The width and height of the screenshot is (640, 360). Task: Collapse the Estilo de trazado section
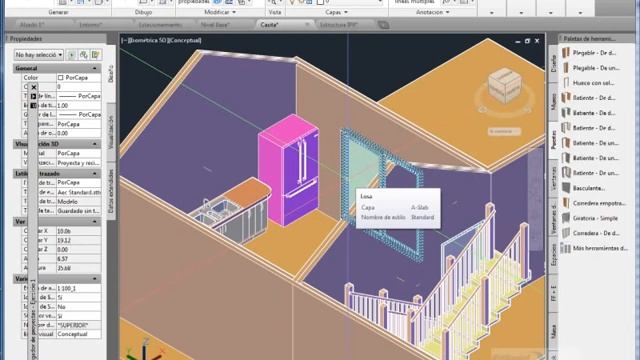95,173
